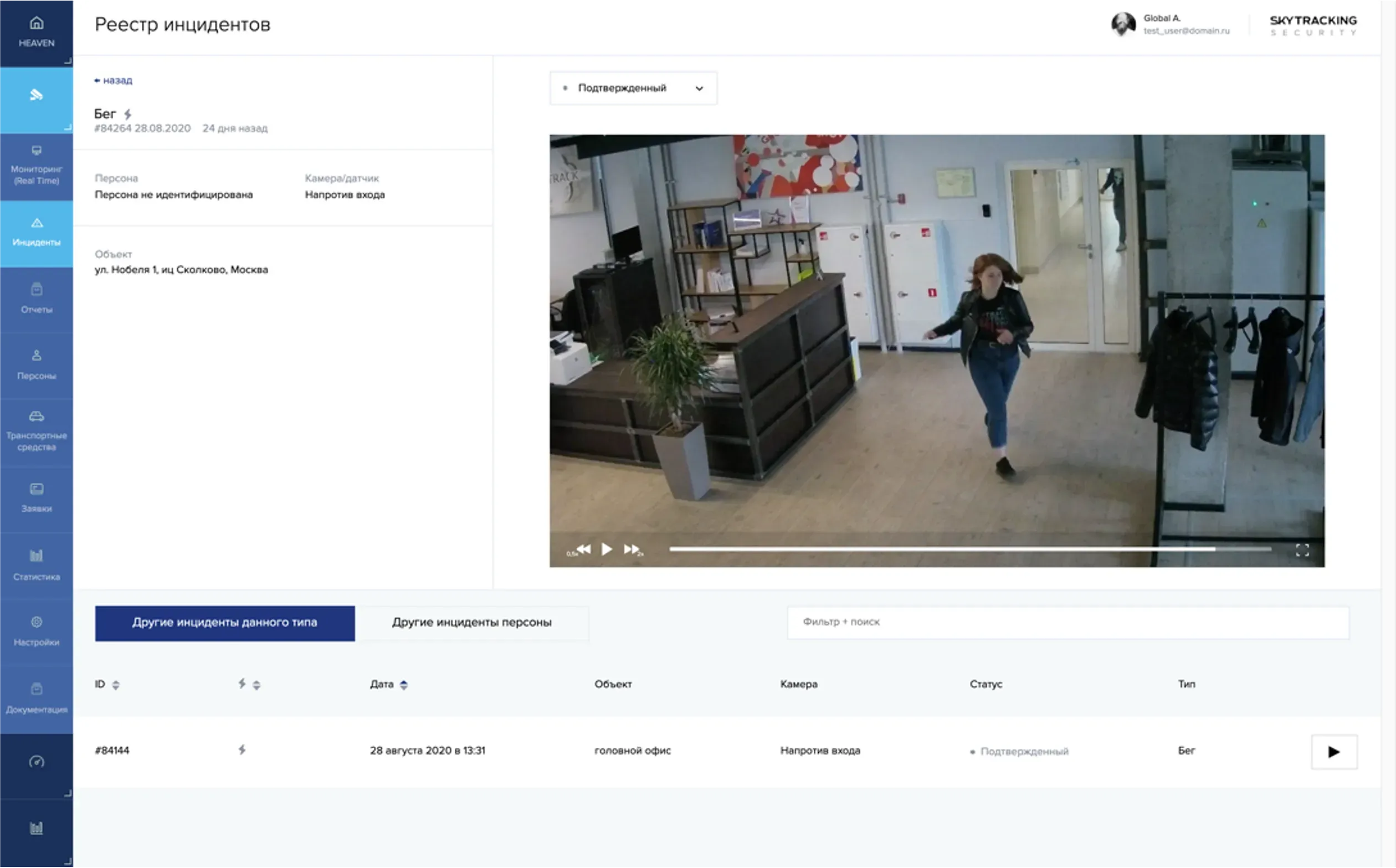Screen dimensions: 1396x868
Task: Click address ул. Нобеля 1 text
Action: [181, 270]
